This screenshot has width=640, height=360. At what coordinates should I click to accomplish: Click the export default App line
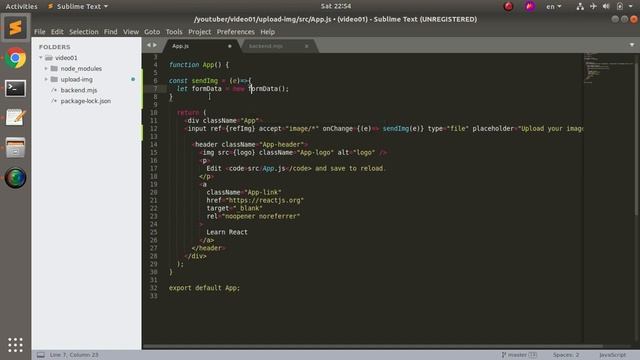(x=204, y=288)
